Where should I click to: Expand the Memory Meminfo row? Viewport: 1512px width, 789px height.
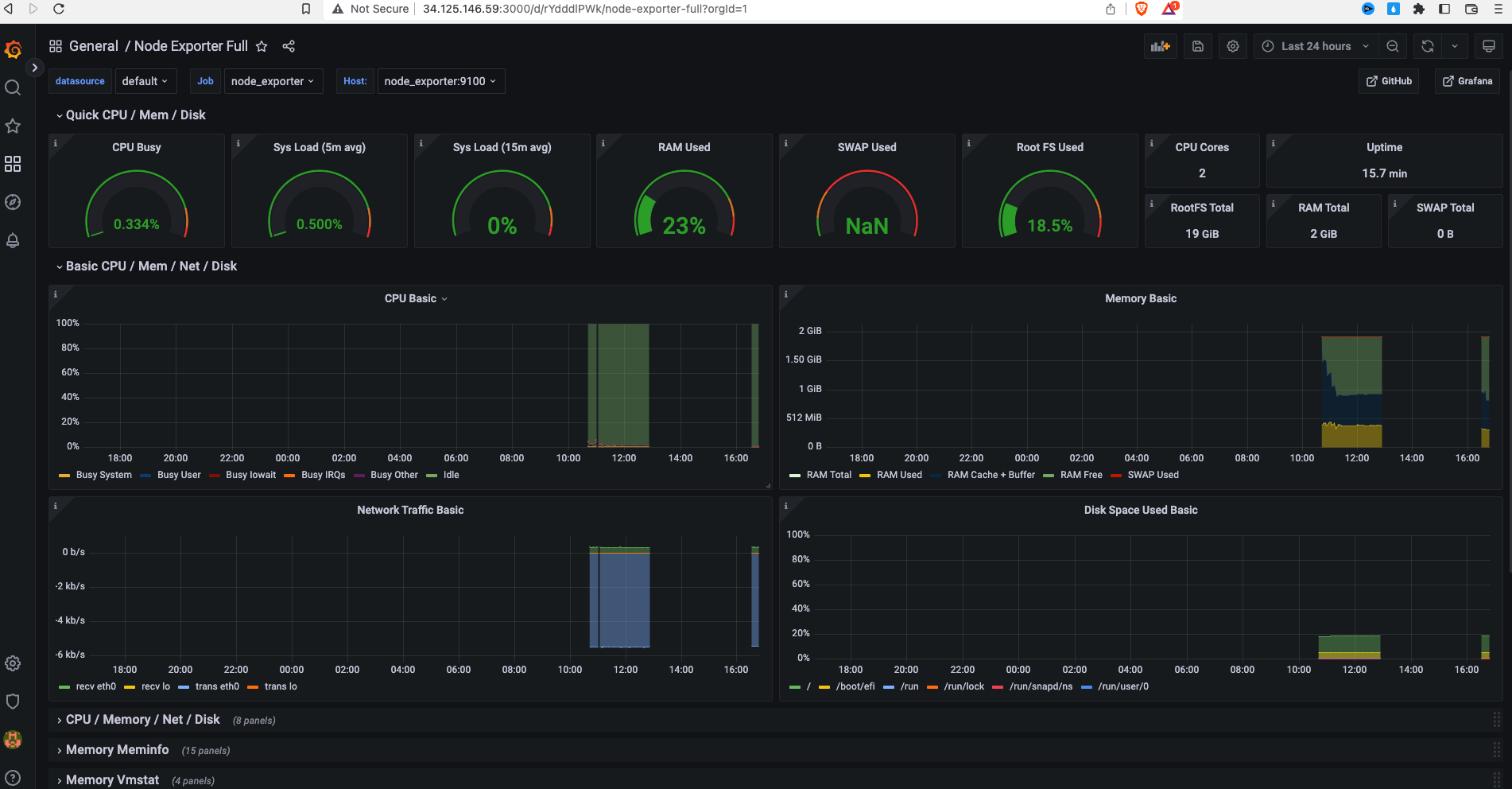coord(117,749)
